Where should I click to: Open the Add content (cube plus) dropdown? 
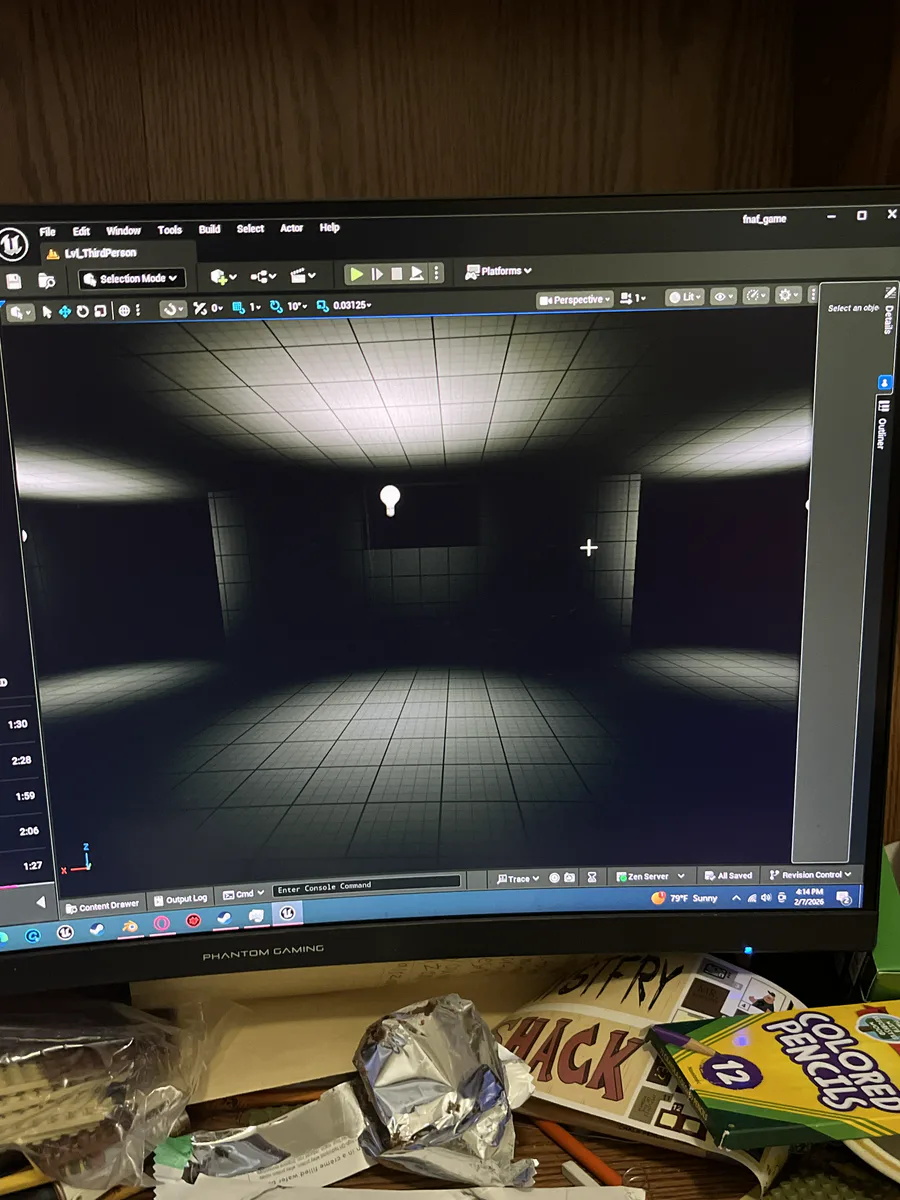pos(223,277)
